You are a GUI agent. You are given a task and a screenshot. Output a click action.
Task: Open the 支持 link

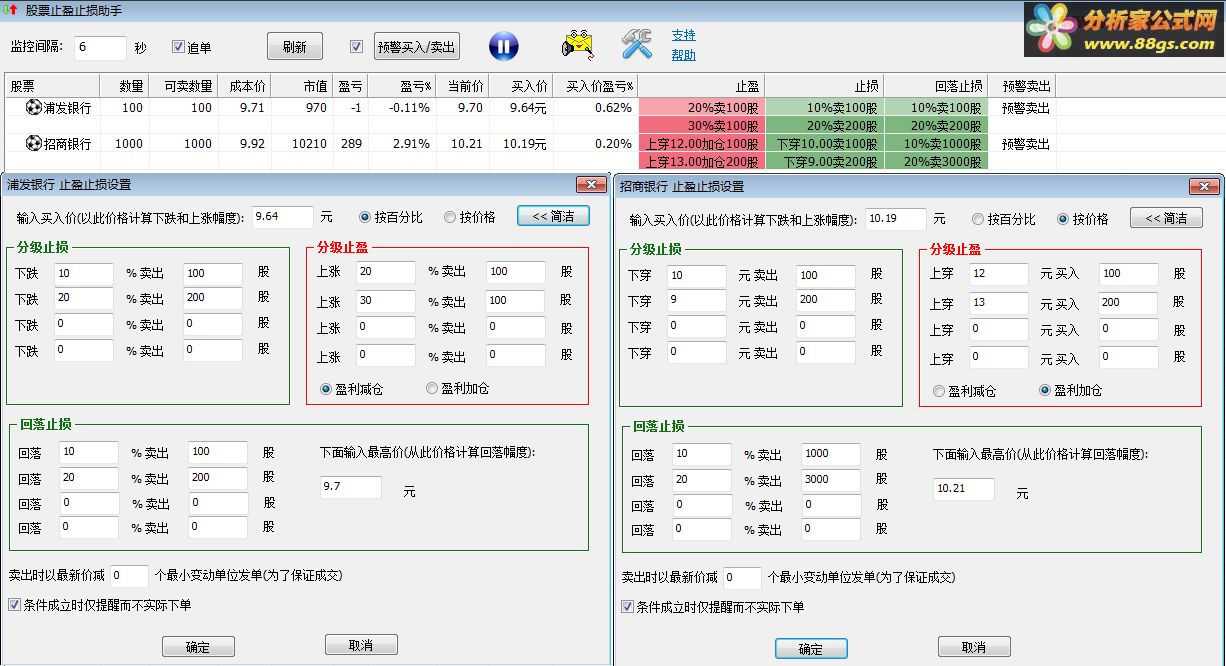click(x=683, y=36)
